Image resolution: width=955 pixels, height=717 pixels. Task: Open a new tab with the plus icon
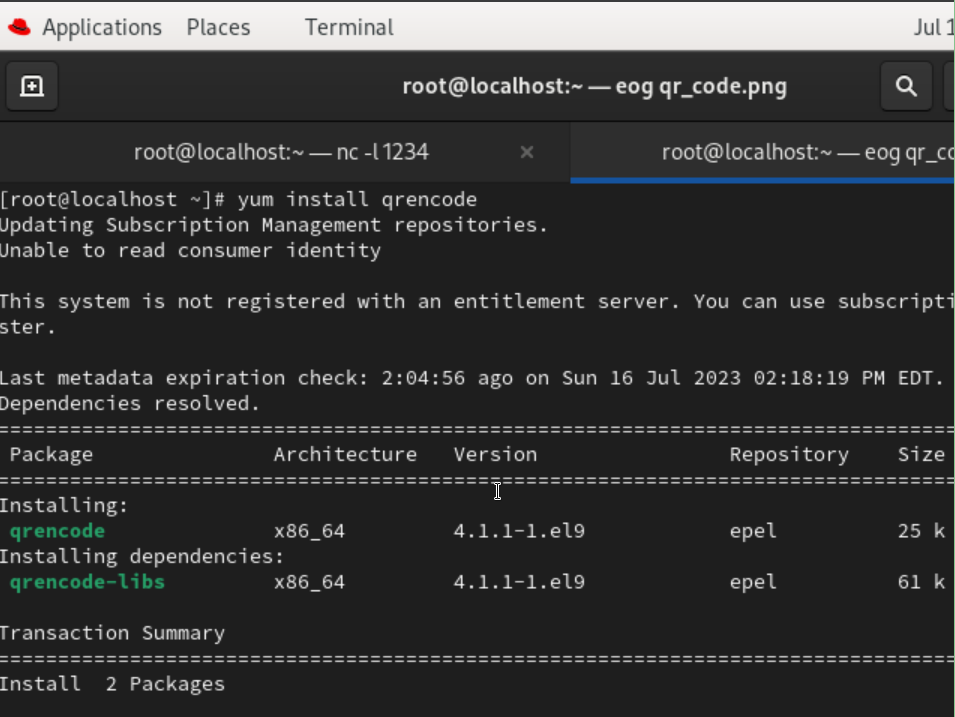coord(32,86)
